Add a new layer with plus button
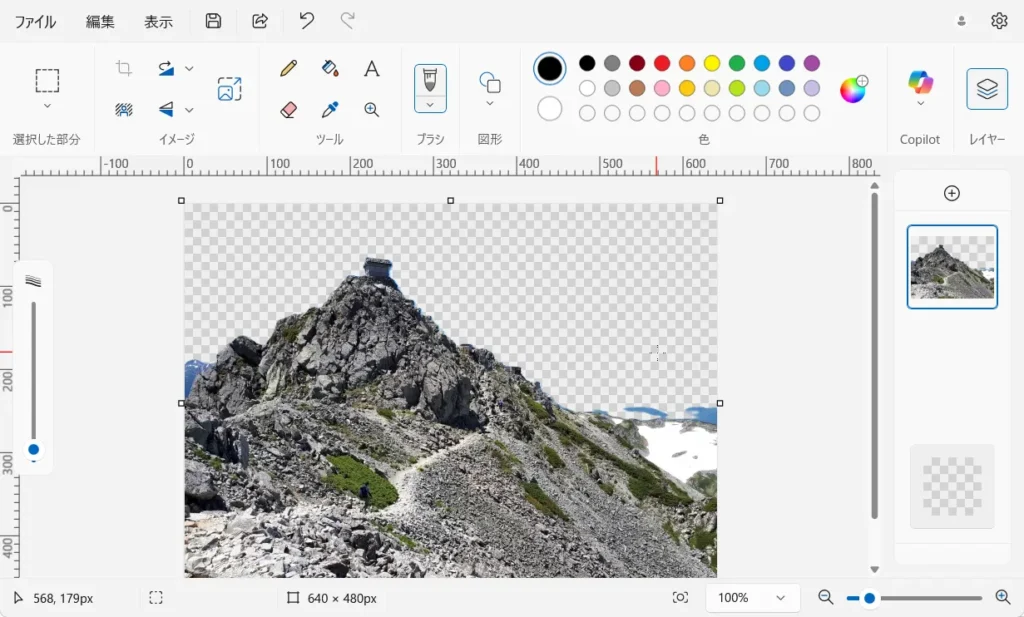Image resolution: width=1024 pixels, height=617 pixels. pyautogui.click(x=951, y=193)
